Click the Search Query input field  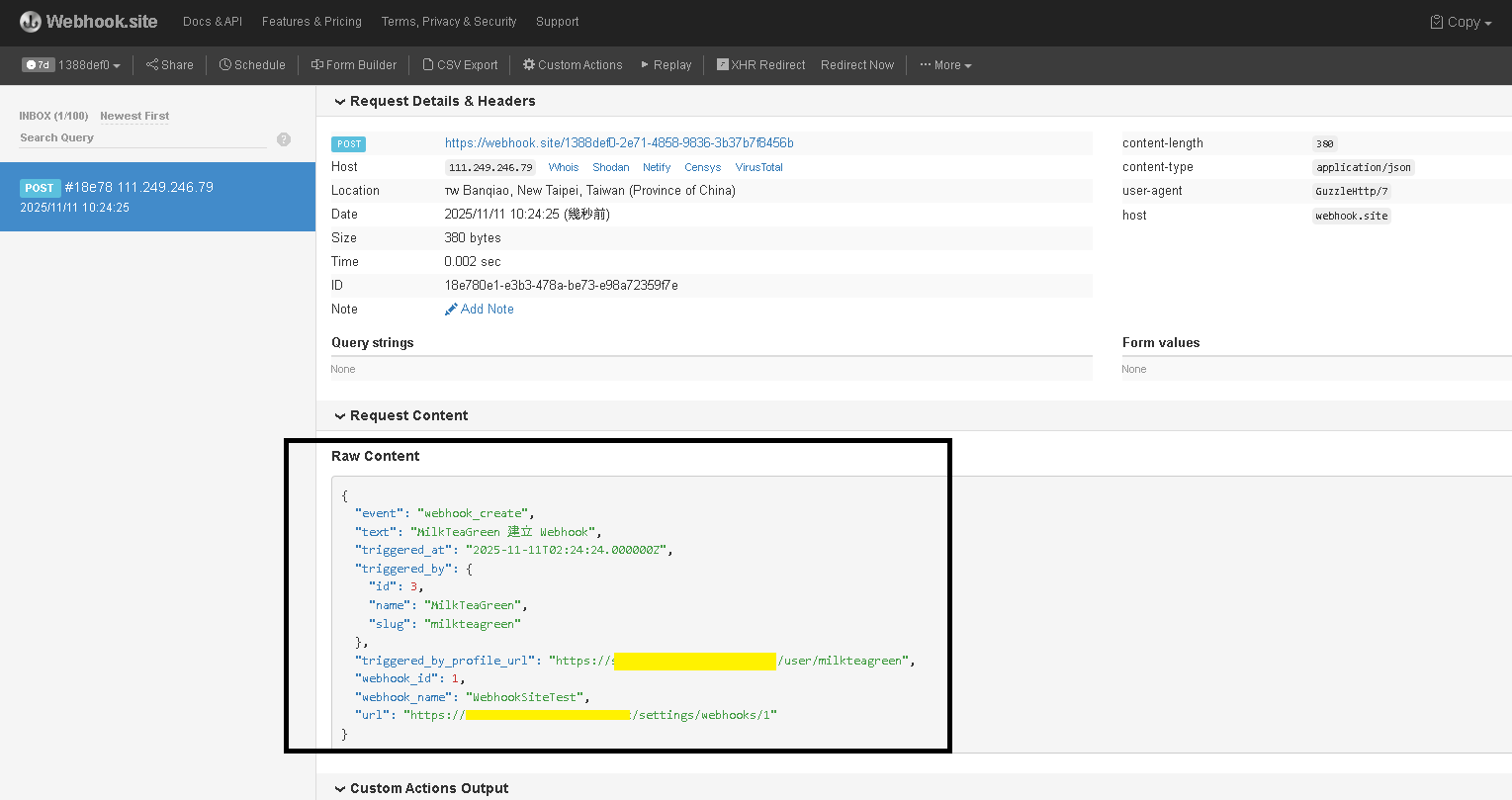142,138
